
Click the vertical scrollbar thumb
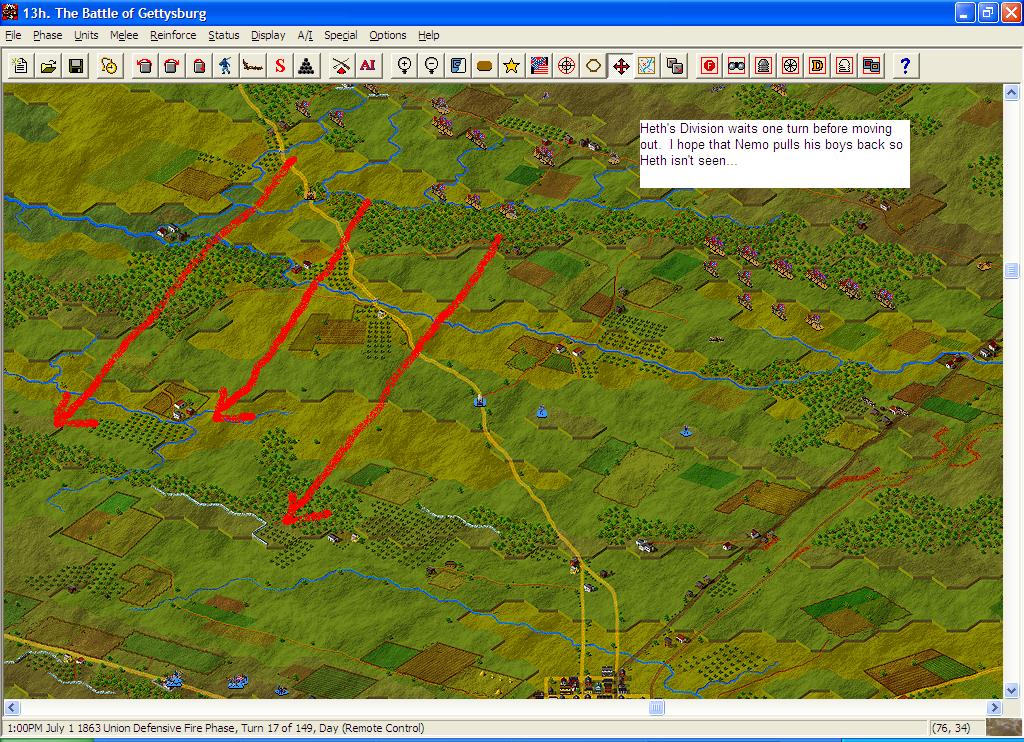(1012, 270)
